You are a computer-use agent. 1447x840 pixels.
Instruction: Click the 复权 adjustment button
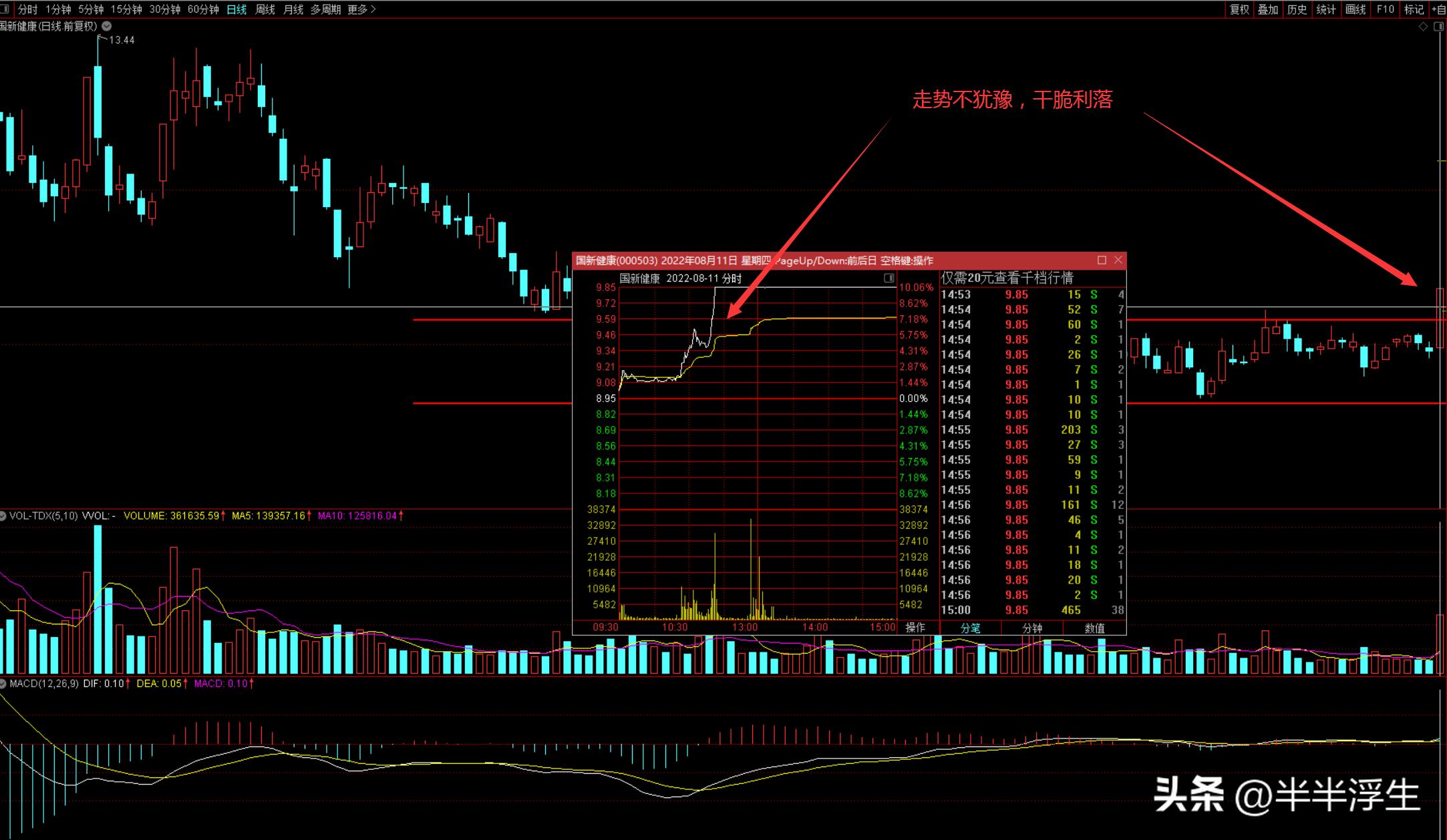tap(1239, 9)
